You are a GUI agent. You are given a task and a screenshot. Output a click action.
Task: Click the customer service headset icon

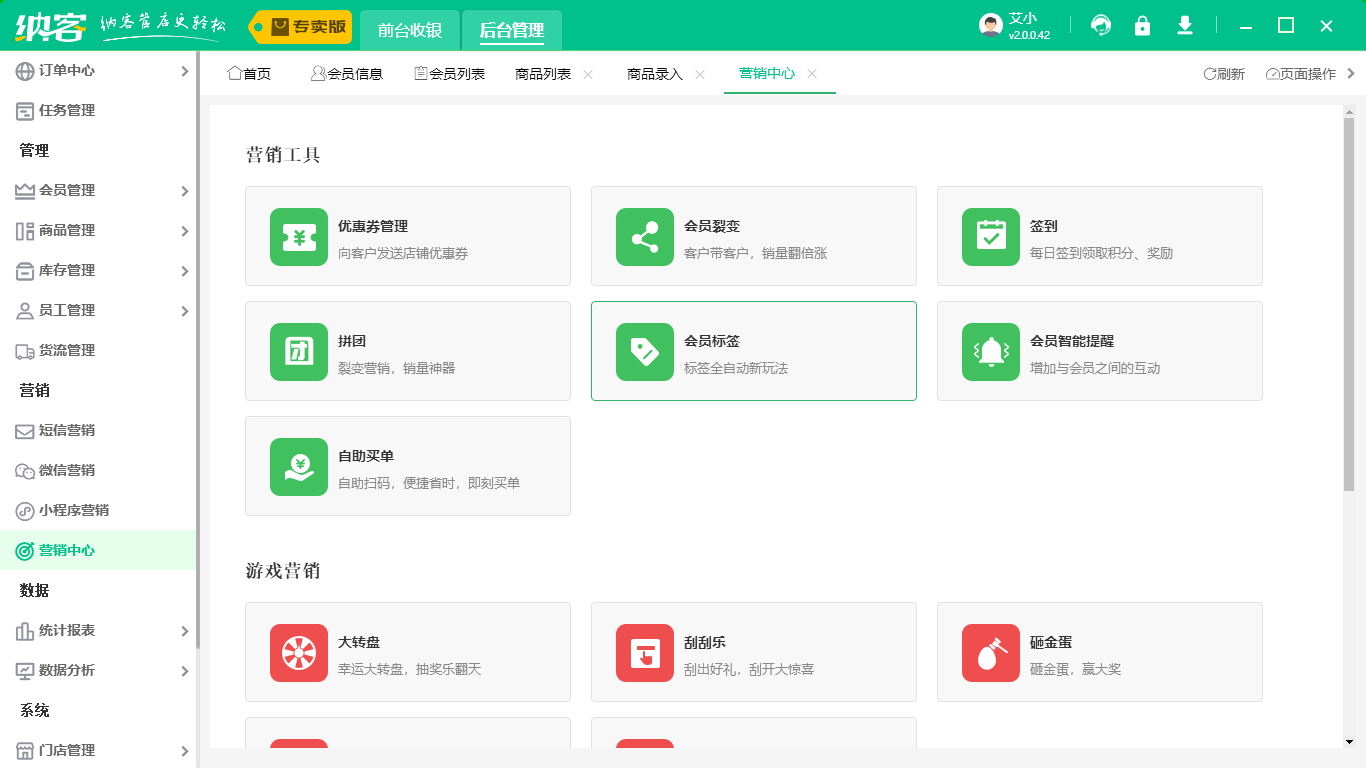pyautogui.click(x=1101, y=26)
